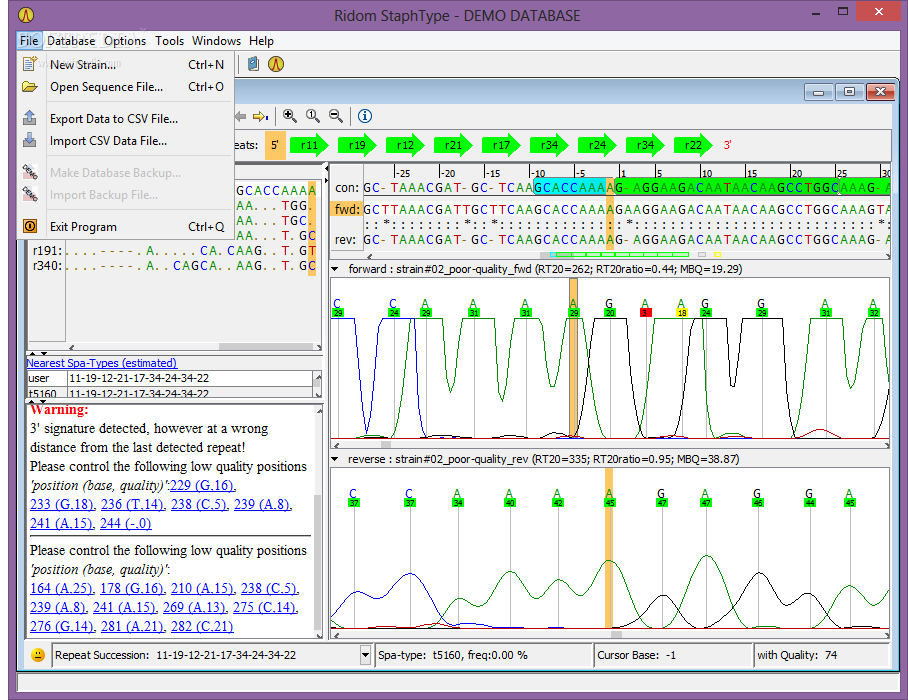Jump to position 233 (G.18)

click(62, 504)
